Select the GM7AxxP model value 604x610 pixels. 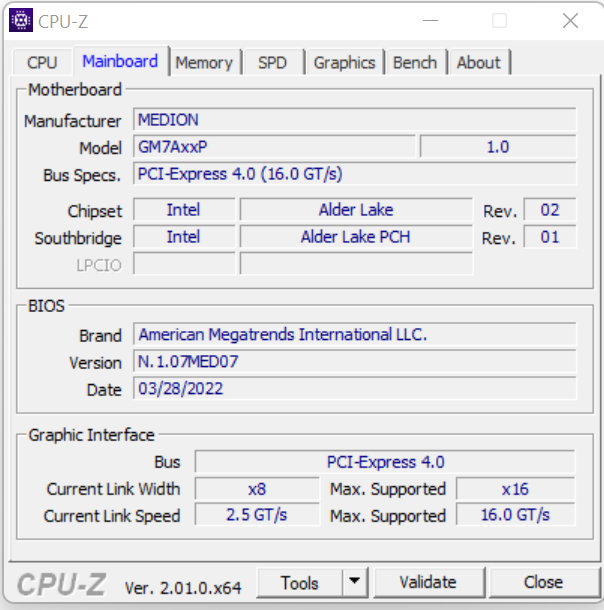click(274, 147)
